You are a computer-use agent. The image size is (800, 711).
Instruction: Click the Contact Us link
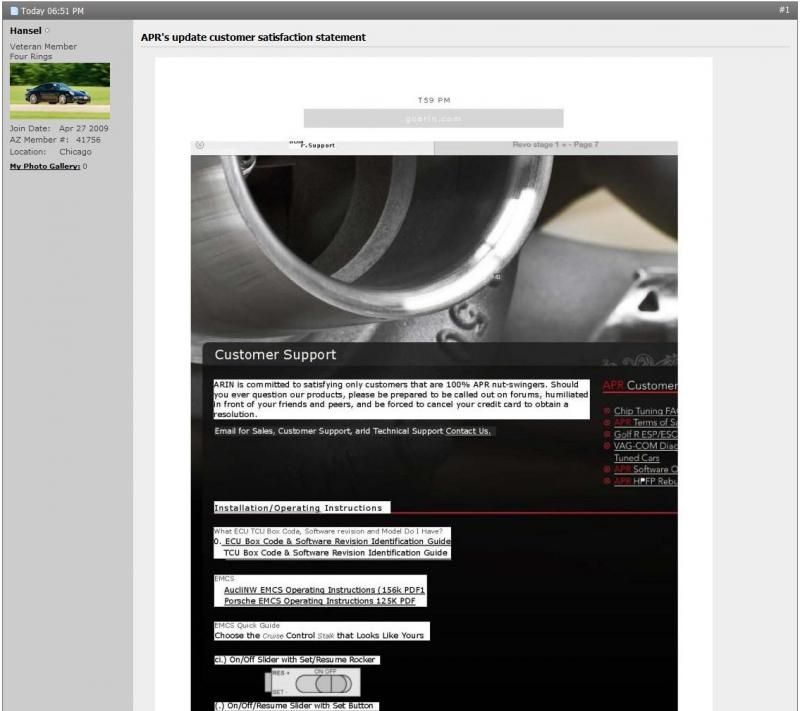pyautogui.click(x=468, y=431)
